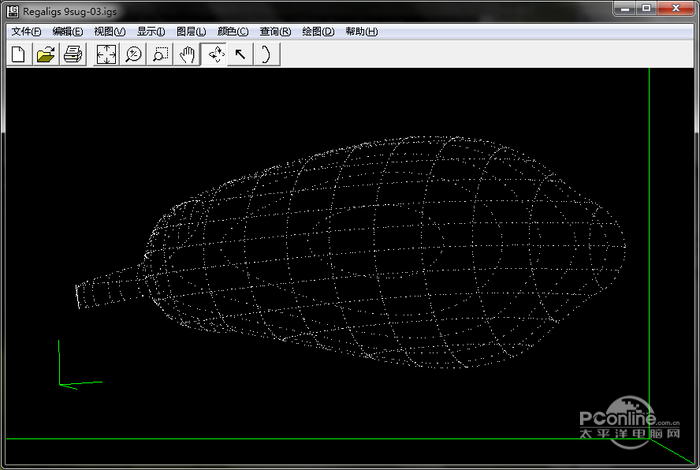
Task: Click the New file toolbar icon
Action: click(18, 55)
